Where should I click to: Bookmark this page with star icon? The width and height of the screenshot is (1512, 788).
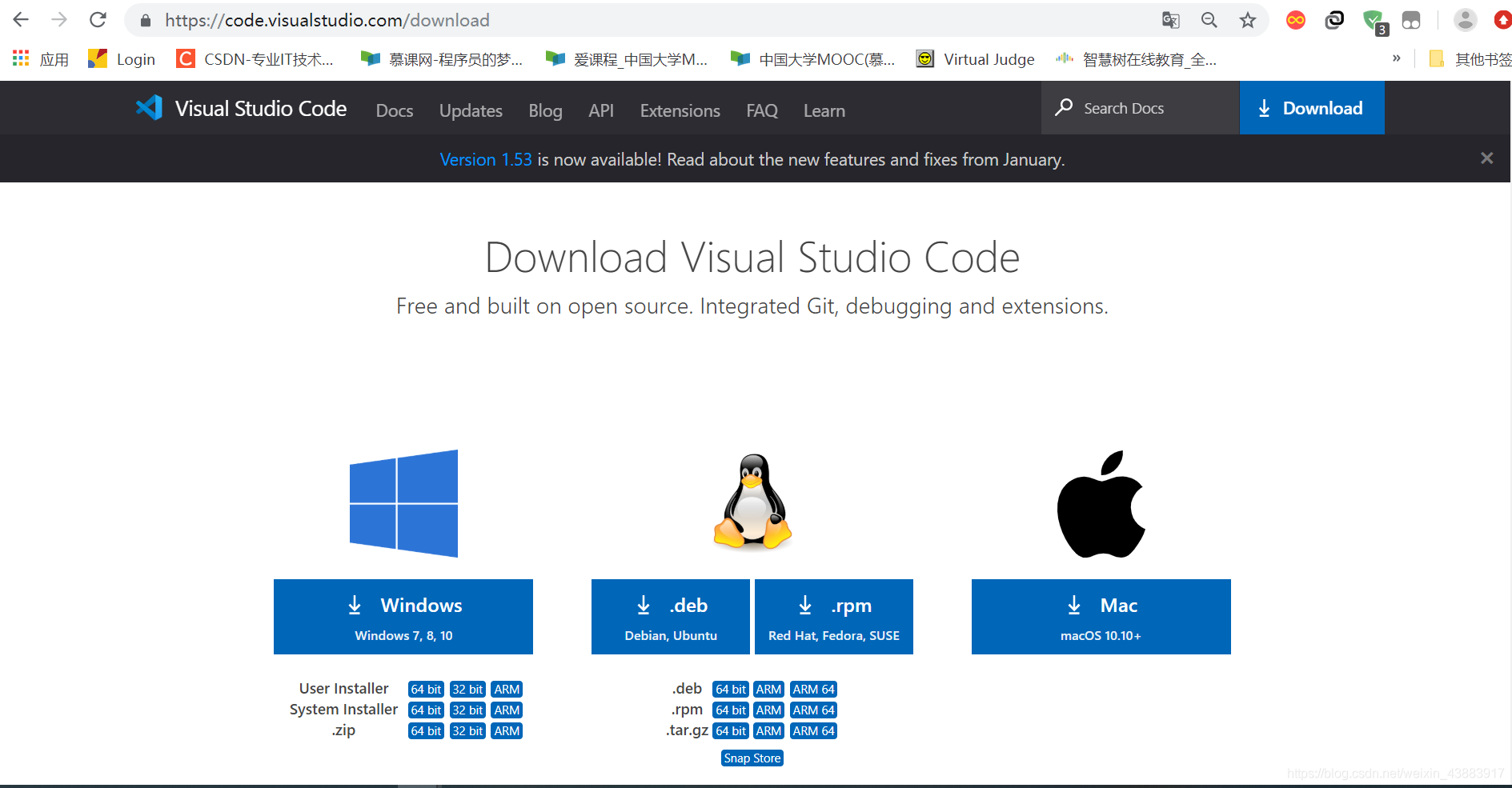tap(1247, 20)
